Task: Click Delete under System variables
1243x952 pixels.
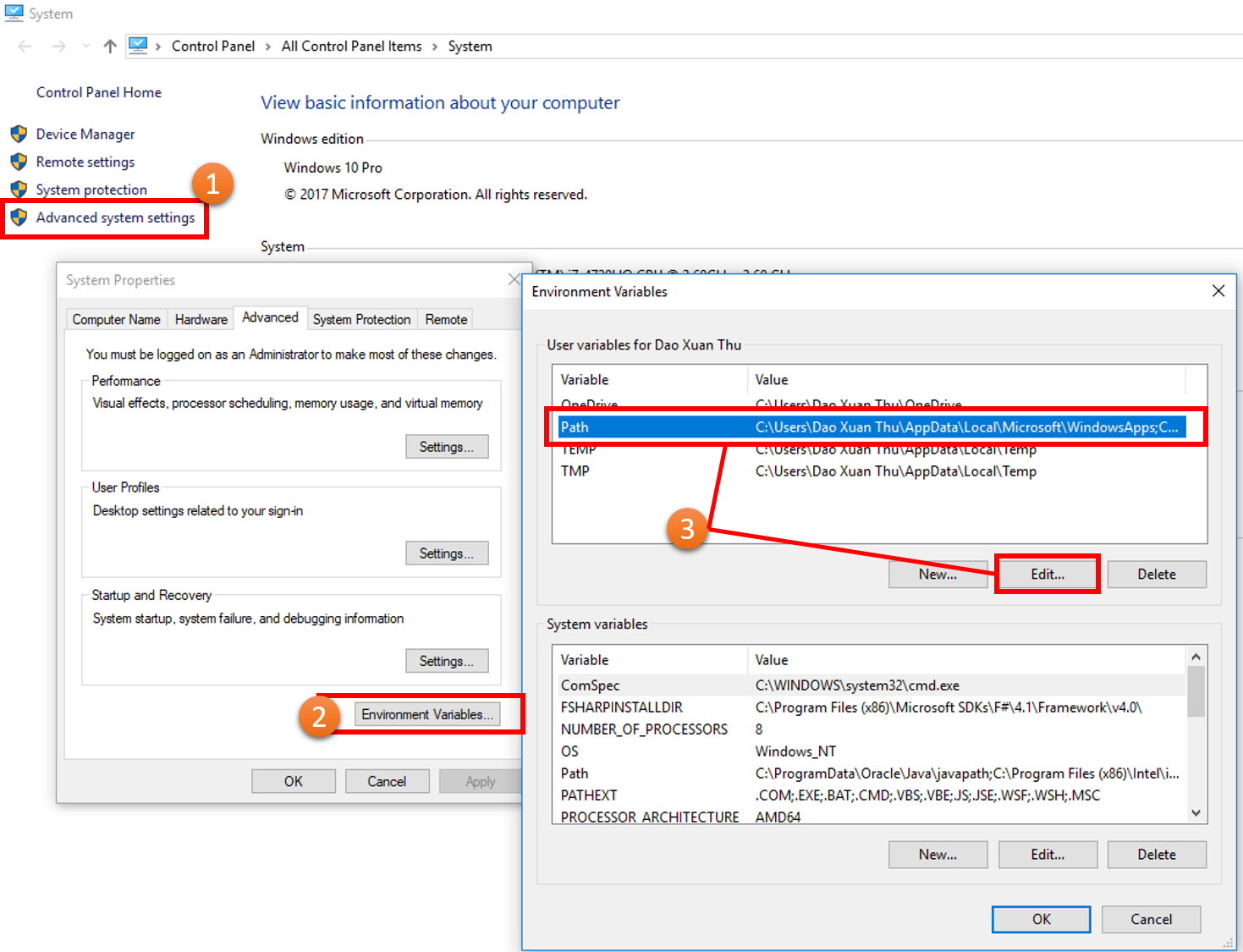Action: click(1157, 855)
